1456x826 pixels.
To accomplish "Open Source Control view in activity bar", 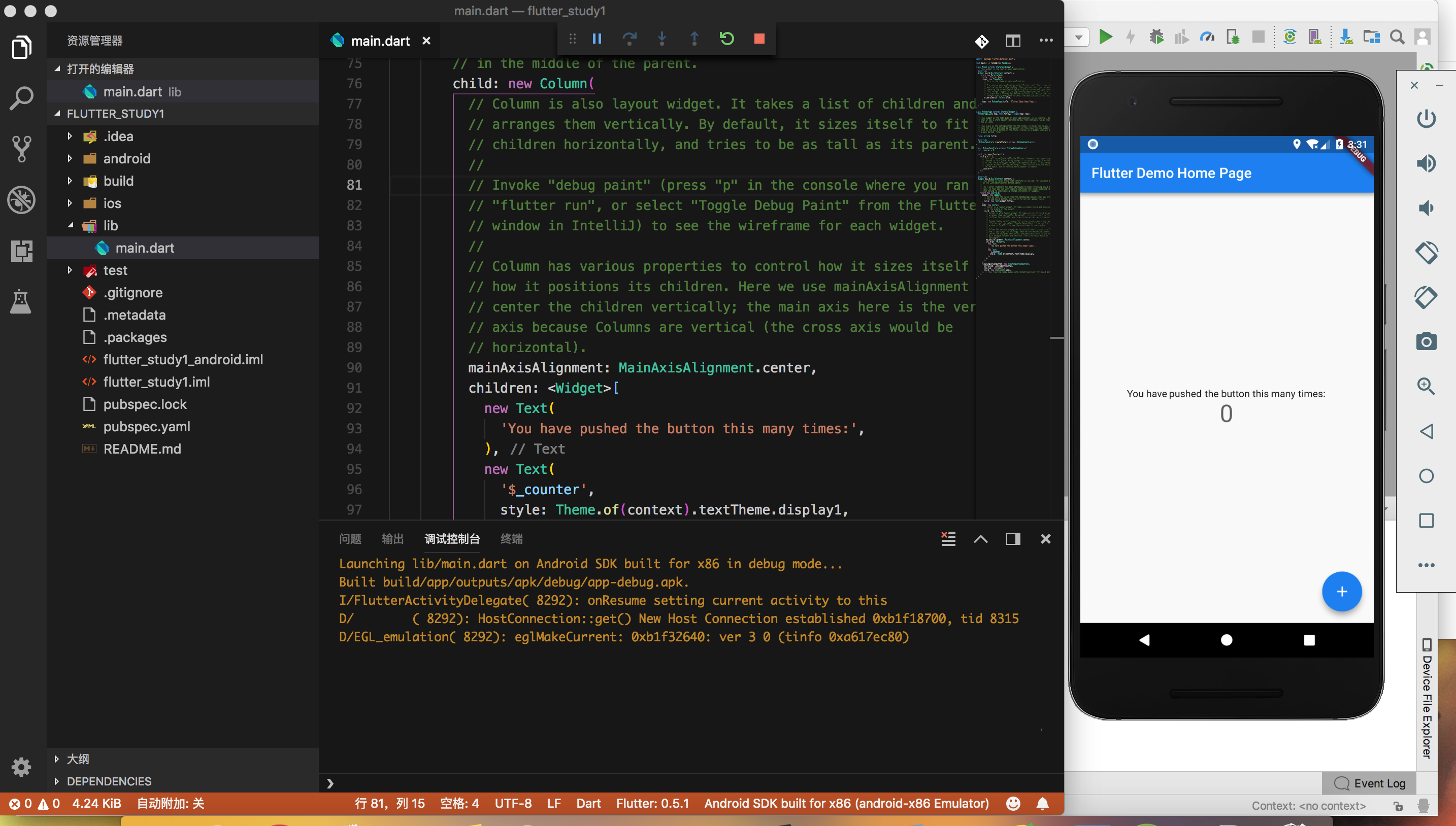I will [21, 149].
